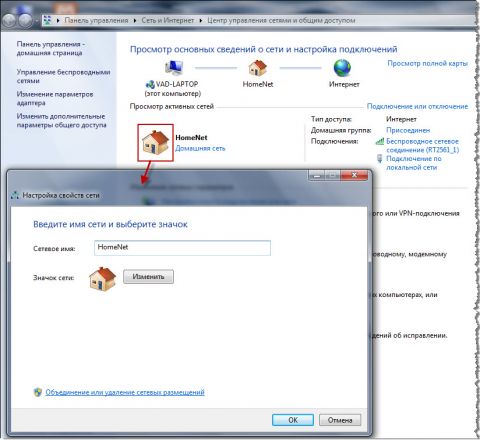Open the Объединение или удаление сетевых размещений link
The image size is (480, 440).
click(125, 392)
